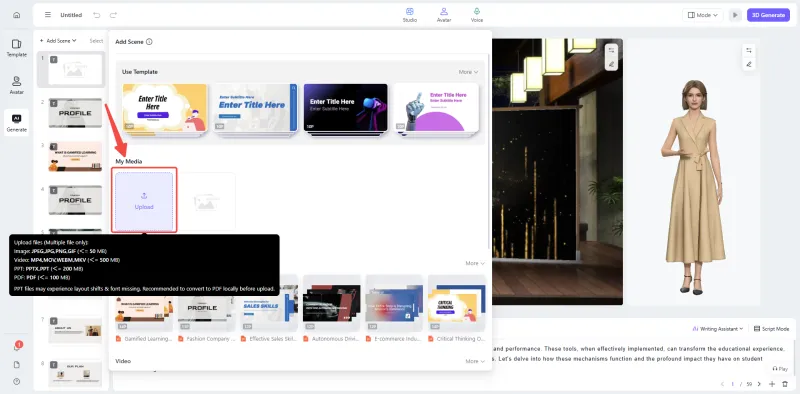This screenshot has width=800, height=394.
Task: Click the undo arrow icon
Action: [96, 15]
